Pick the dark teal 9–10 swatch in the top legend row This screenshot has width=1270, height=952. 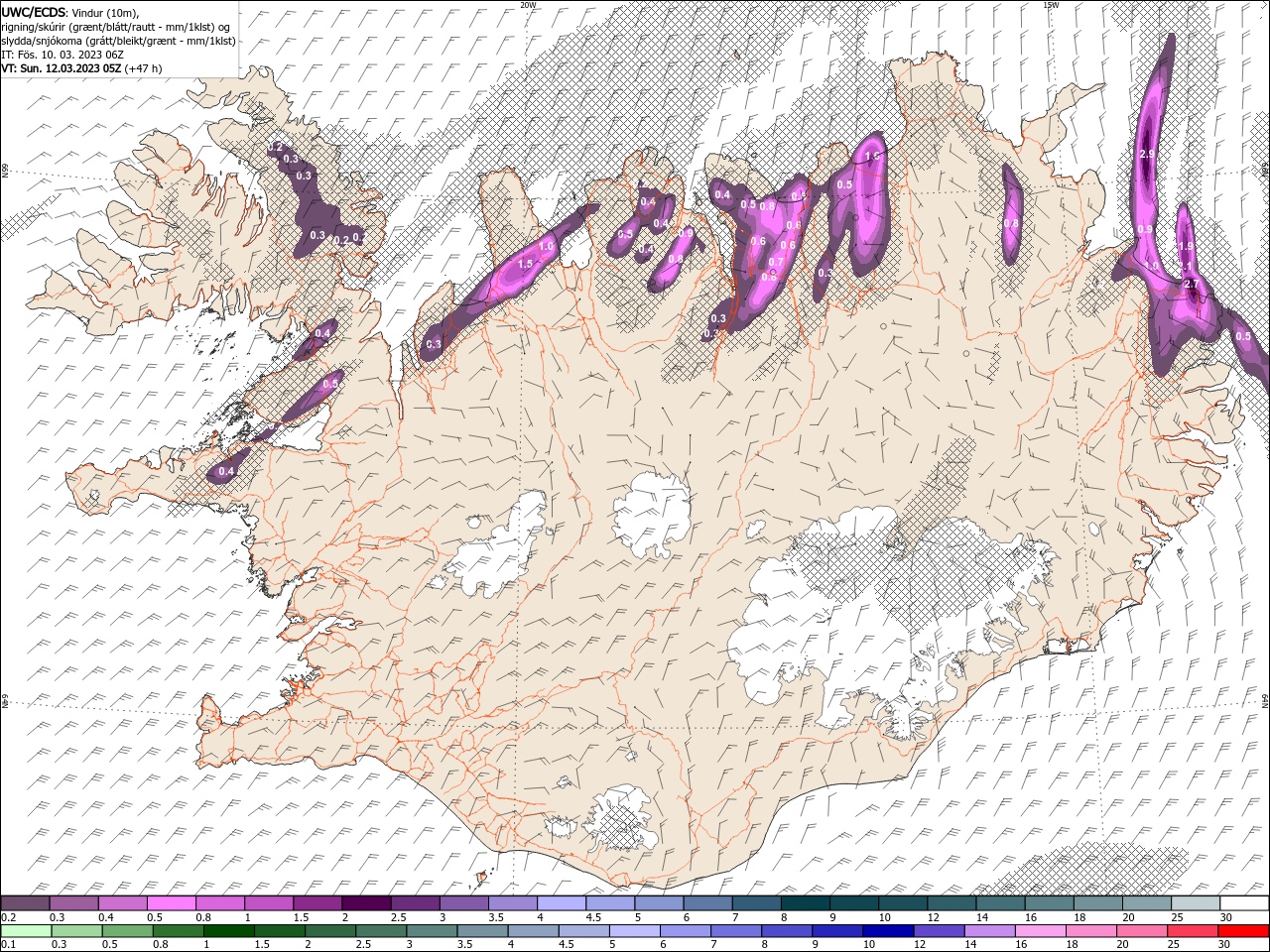coord(853,903)
